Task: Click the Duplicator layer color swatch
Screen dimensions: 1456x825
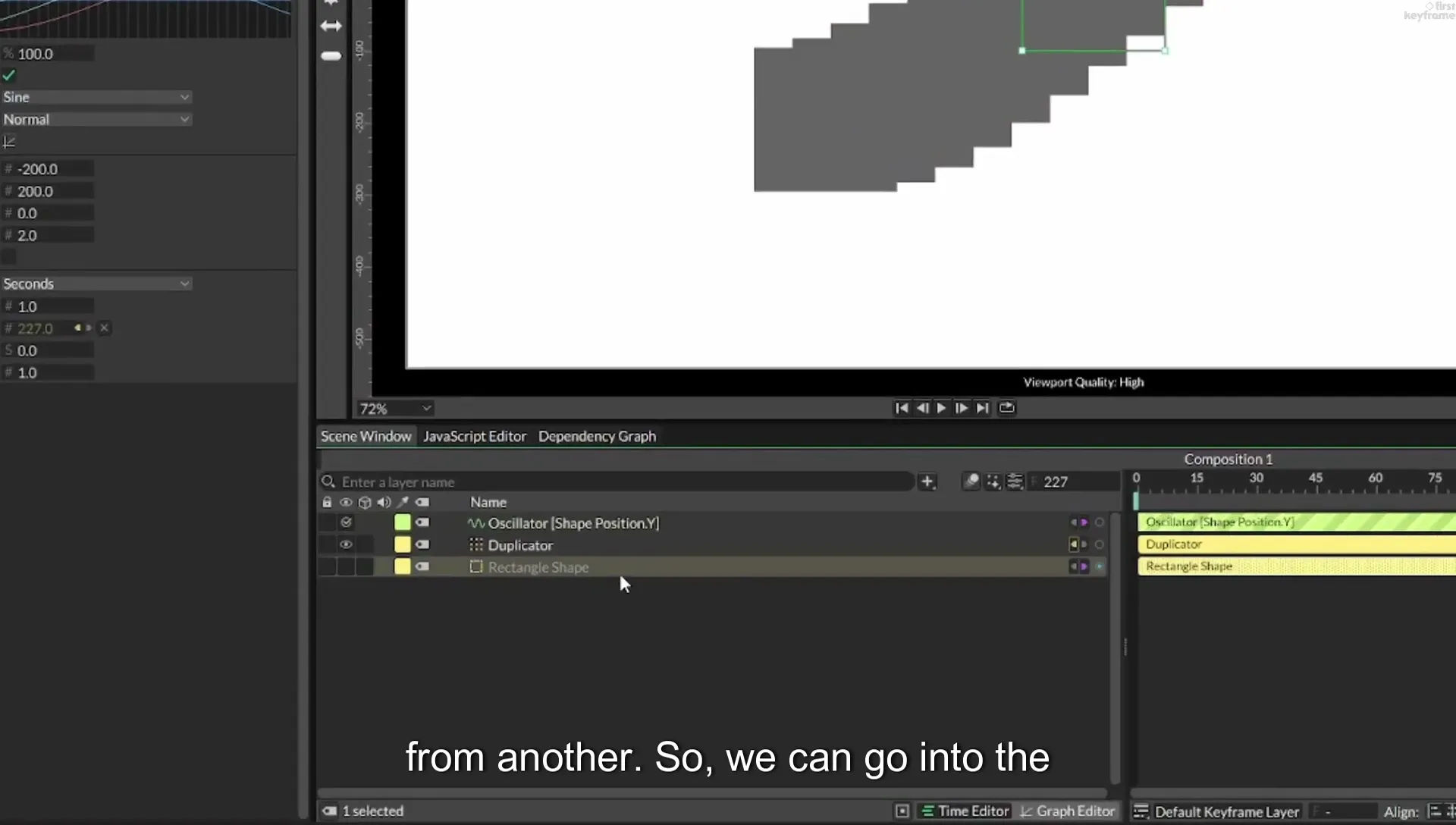Action: tap(402, 544)
